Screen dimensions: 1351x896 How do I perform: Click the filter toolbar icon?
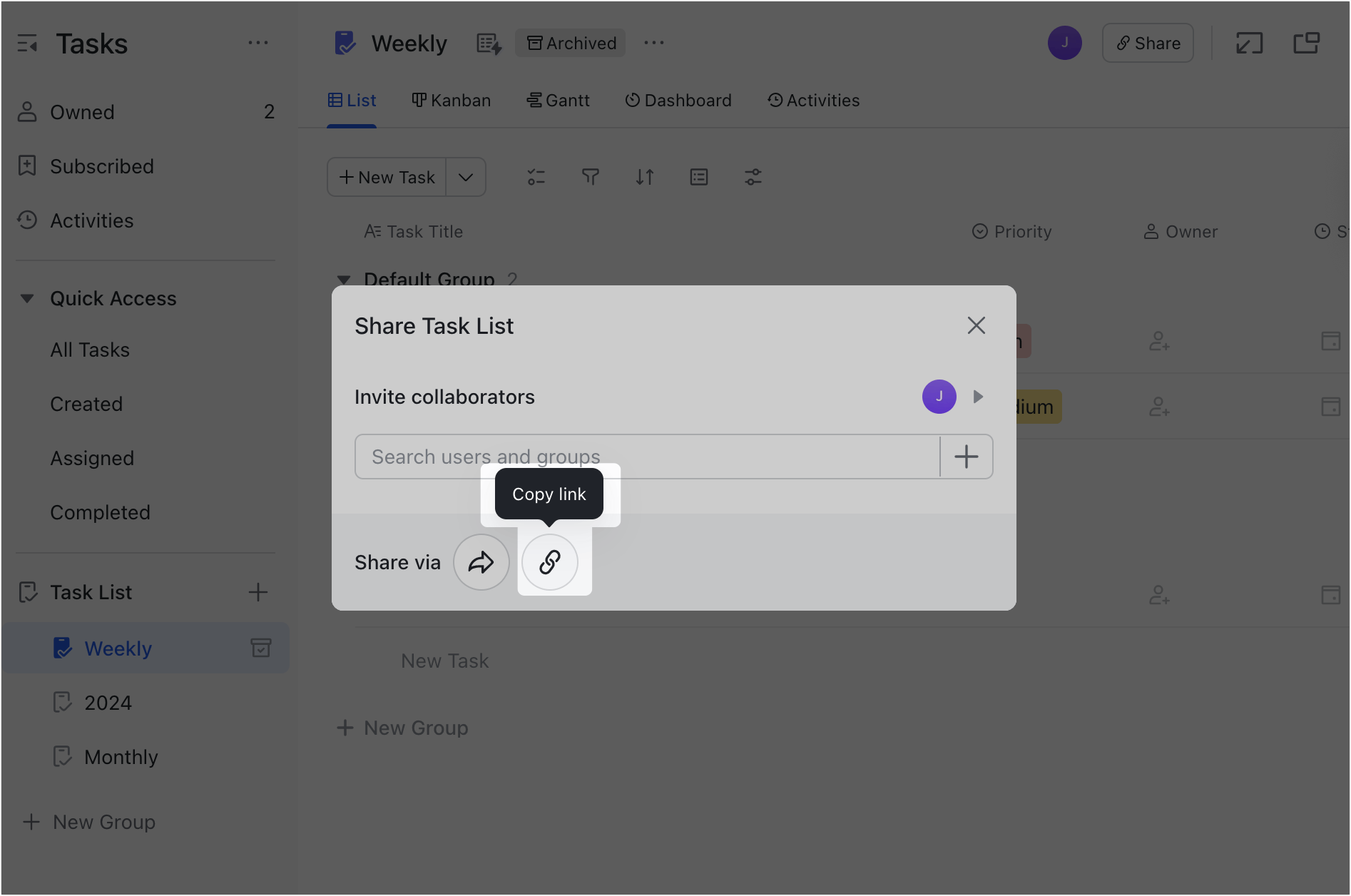point(590,177)
